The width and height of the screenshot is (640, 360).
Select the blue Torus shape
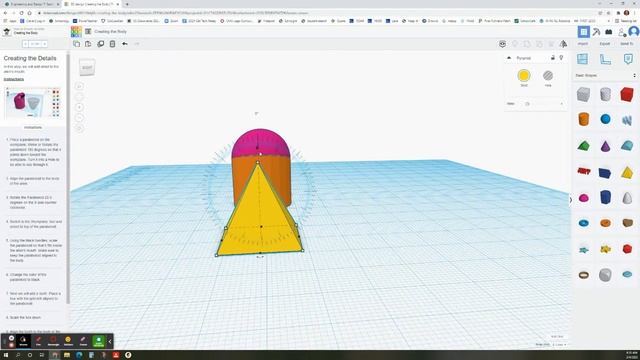point(584,223)
